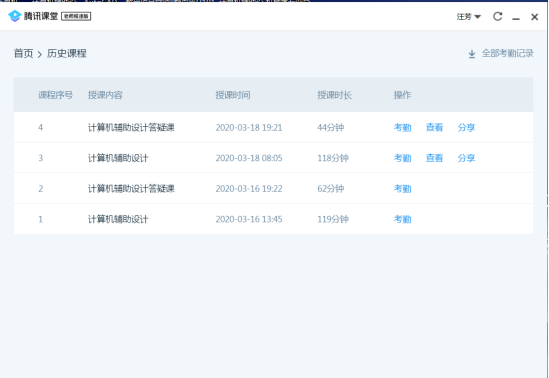
Task: Click the 操作 column header
Action: pyautogui.click(x=402, y=95)
